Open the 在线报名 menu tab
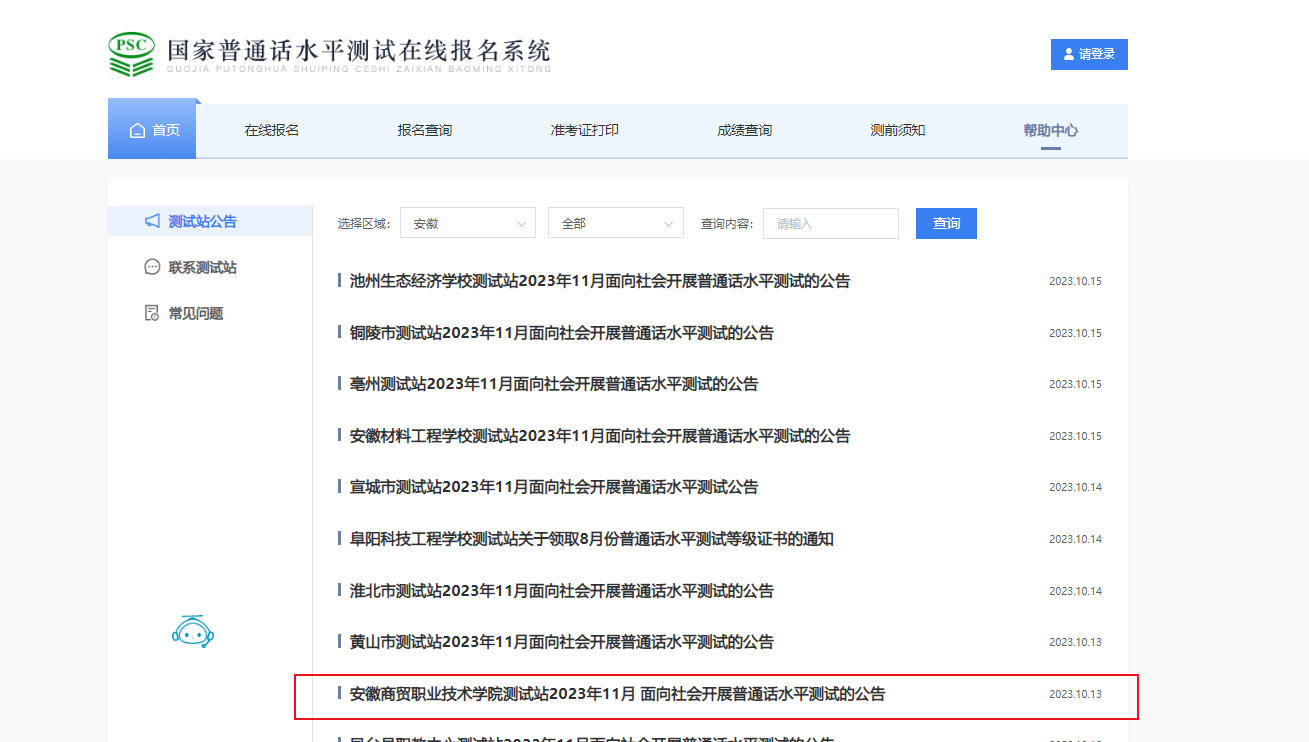 272,130
